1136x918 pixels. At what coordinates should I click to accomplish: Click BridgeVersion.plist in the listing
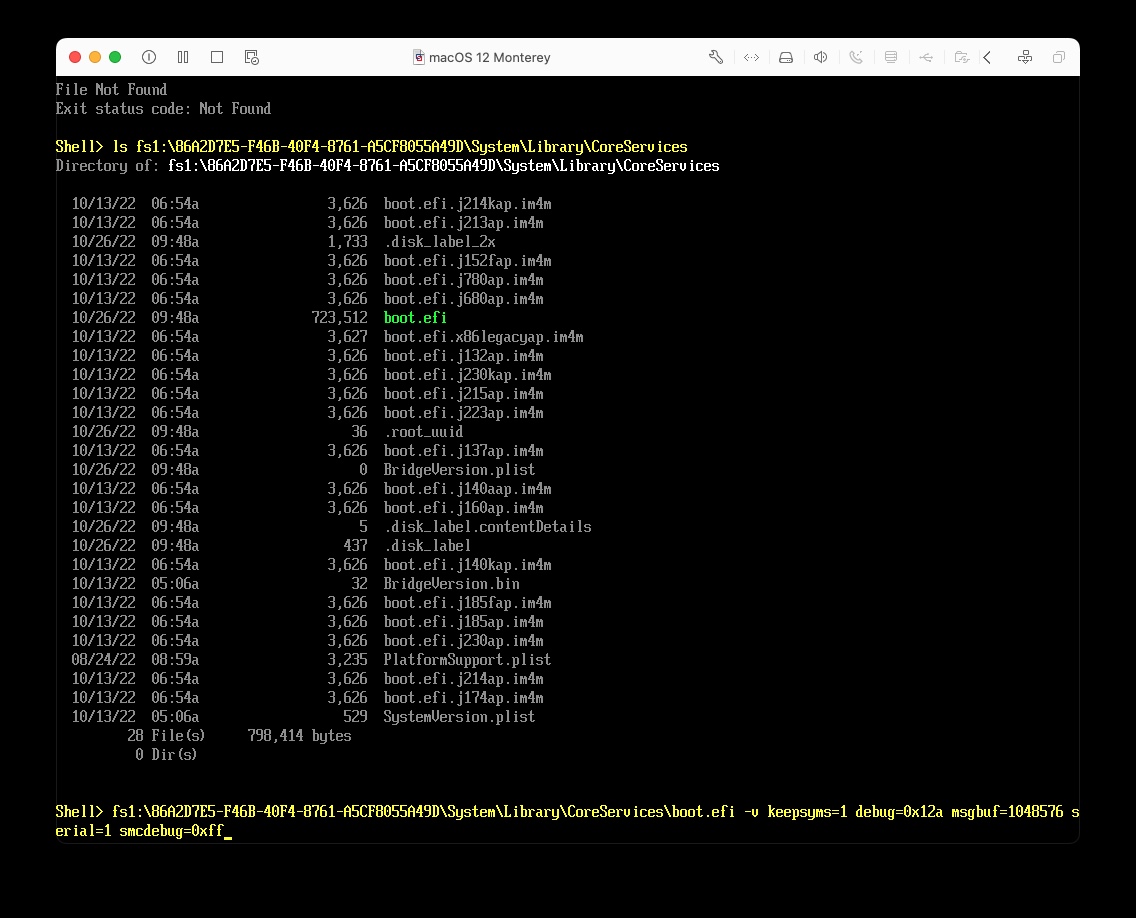click(x=459, y=470)
